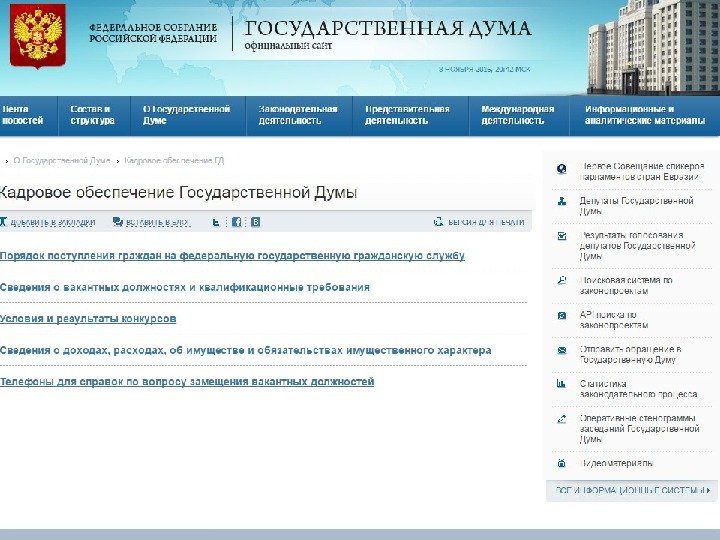Open the Законодательная деятельность menu
This screenshot has height=540, width=720.
pyautogui.click(x=298, y=115)
